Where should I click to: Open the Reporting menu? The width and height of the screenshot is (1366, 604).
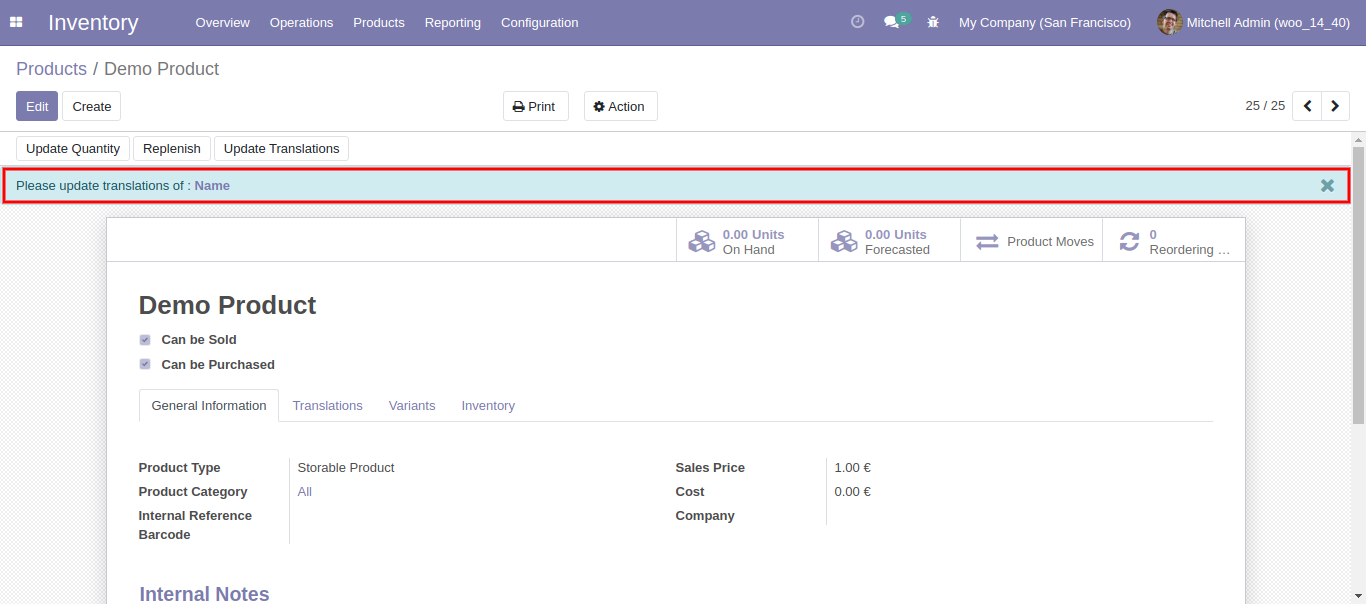pos(452,22)
